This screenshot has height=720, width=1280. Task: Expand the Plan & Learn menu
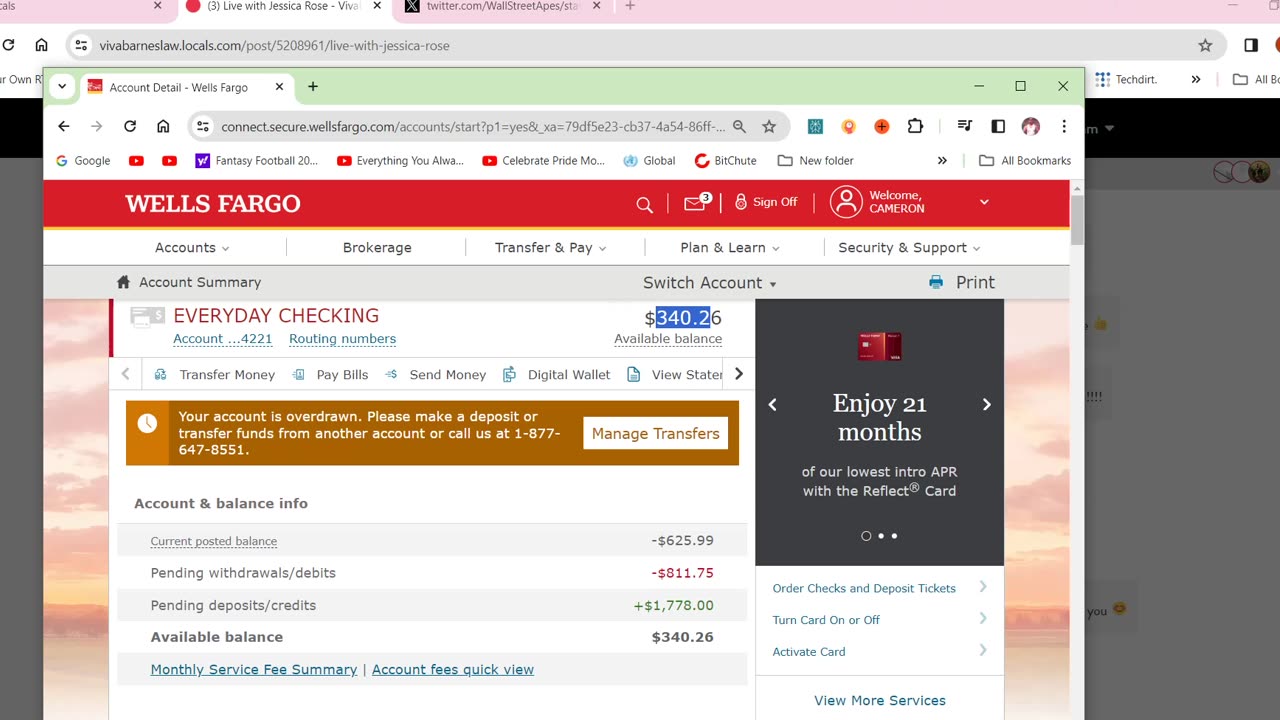(x=730, y=247)
